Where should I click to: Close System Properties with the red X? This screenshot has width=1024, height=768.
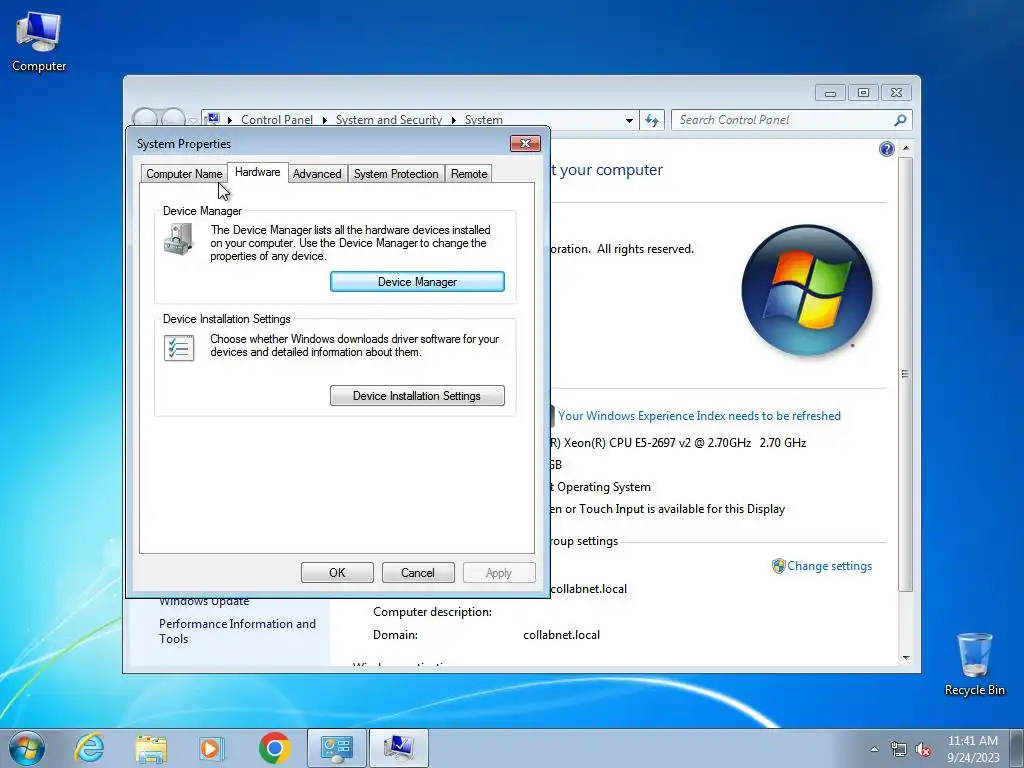[525, 144]
